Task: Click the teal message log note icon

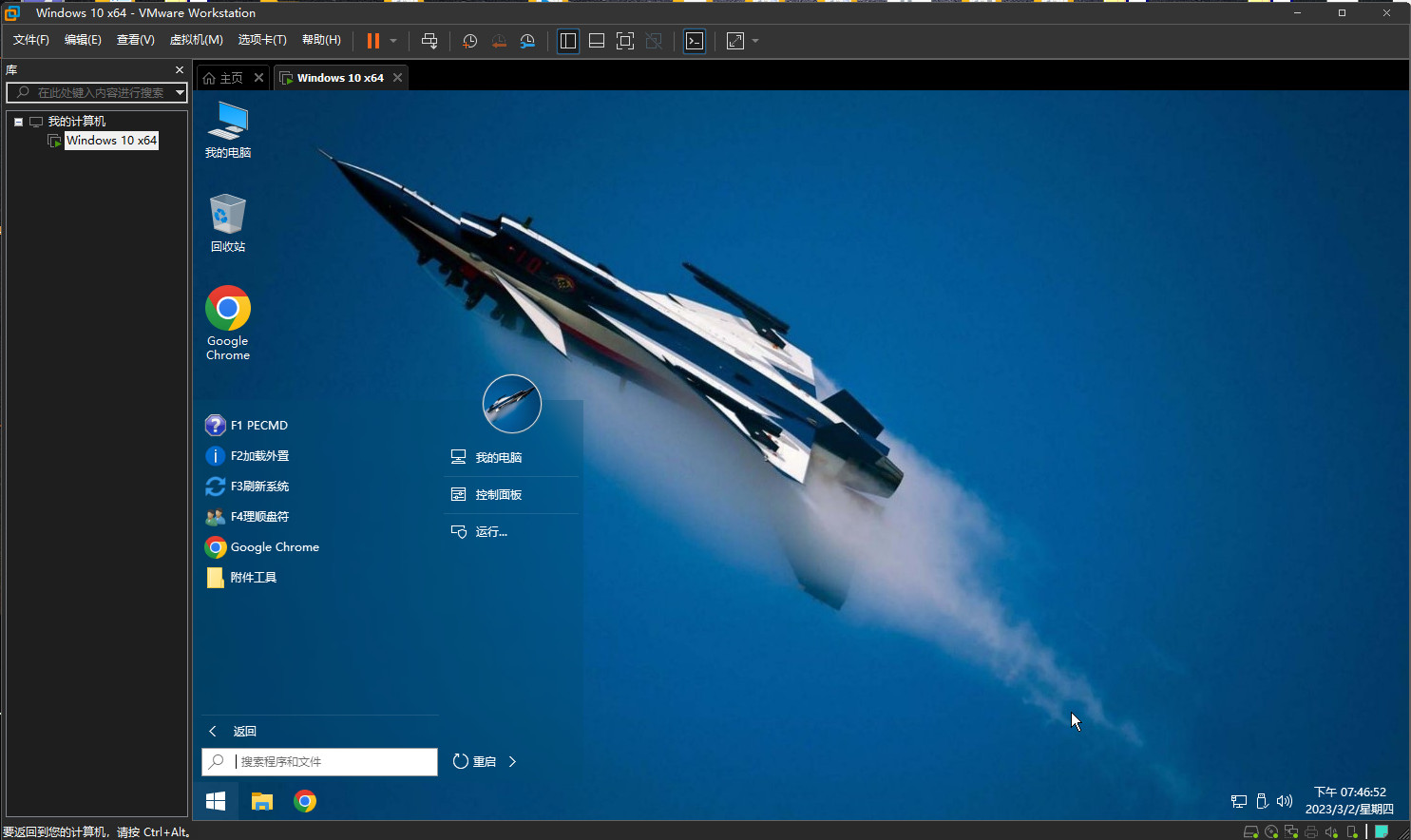Action: click(1382, 831)
